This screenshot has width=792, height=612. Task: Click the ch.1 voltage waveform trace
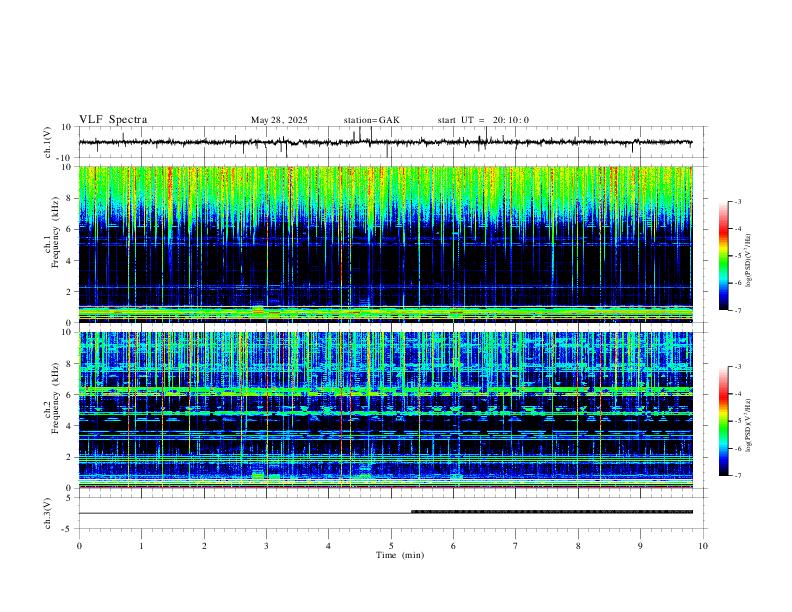[x=385, y=142]
